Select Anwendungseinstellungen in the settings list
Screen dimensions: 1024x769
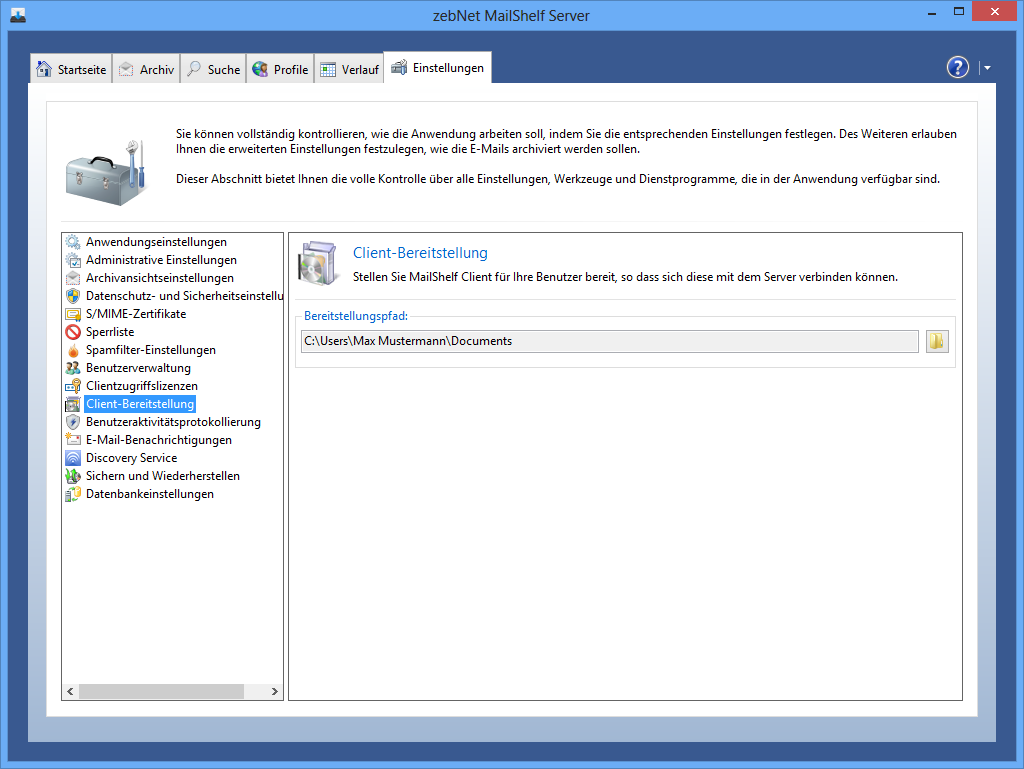tap(156, 242)
